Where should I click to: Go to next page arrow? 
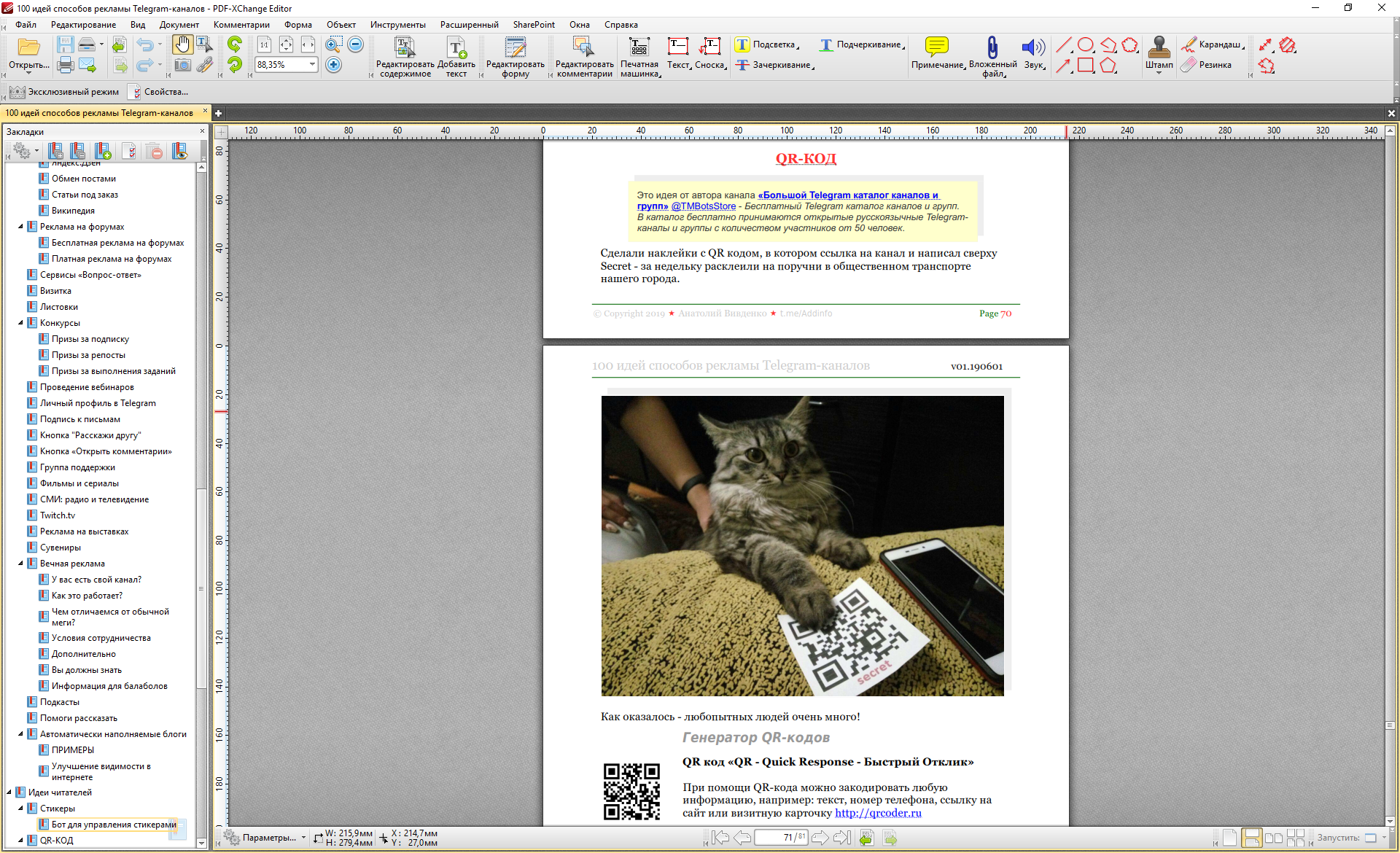click(820, 838)
